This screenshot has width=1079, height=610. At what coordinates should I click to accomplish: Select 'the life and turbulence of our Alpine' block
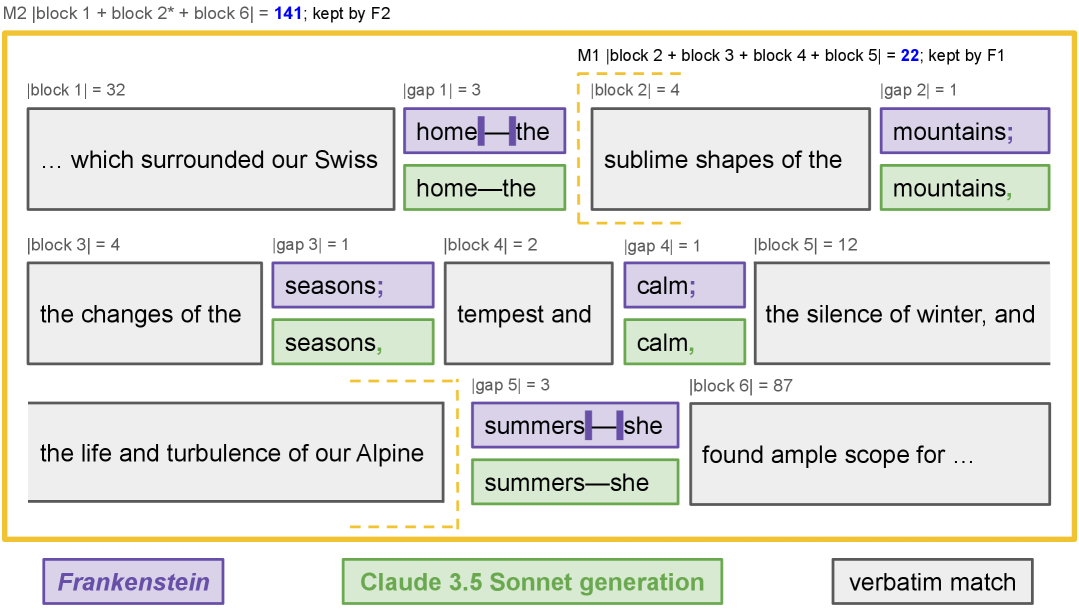point(235,453)
